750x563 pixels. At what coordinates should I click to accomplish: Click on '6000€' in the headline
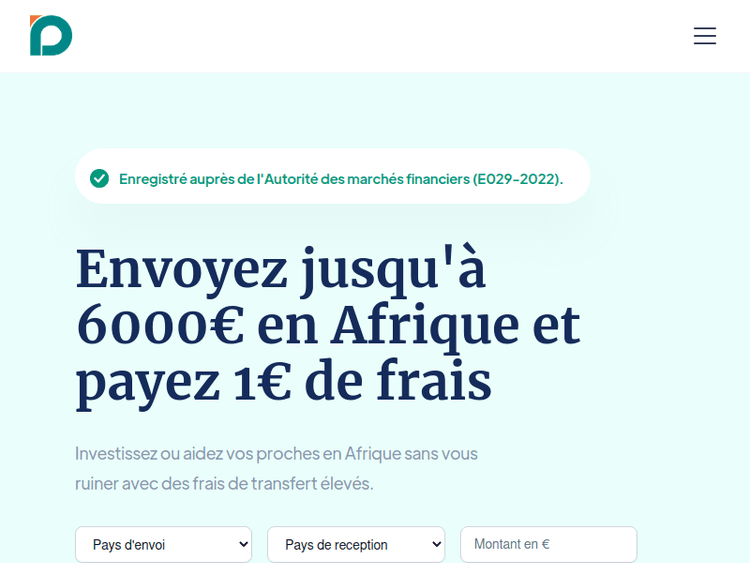(160, 325)
